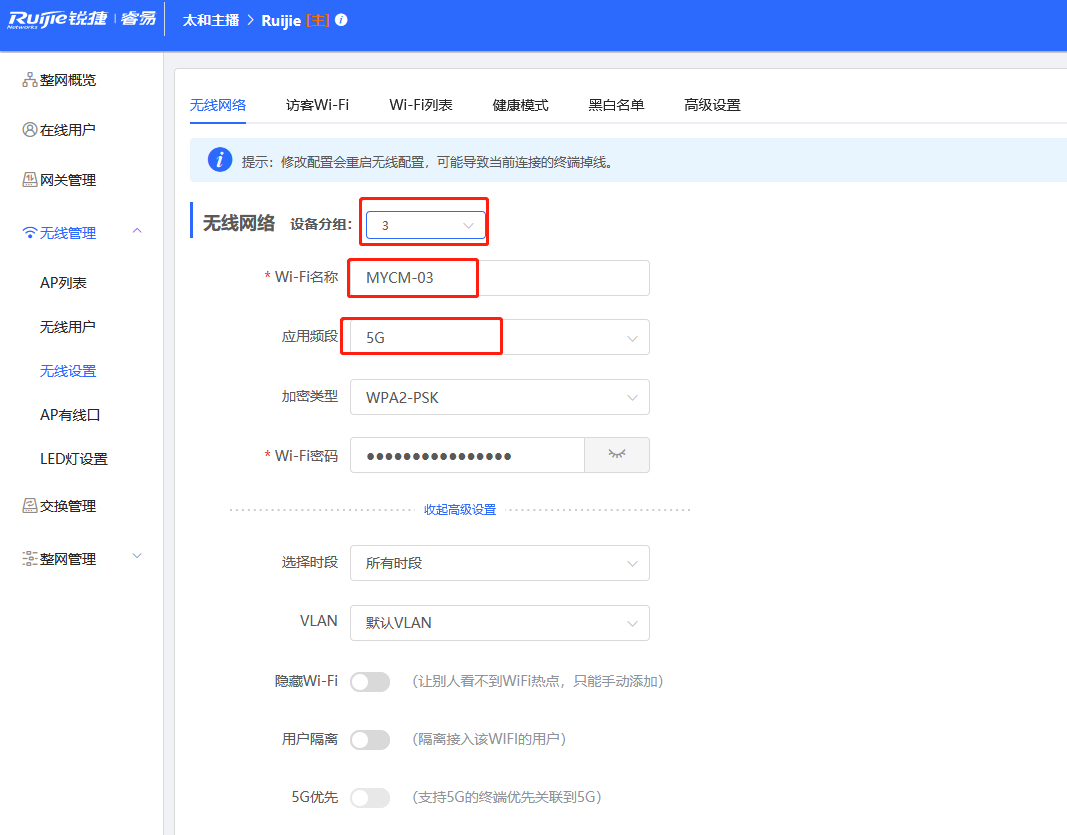Toggle the 5G优先 switch

370,798
